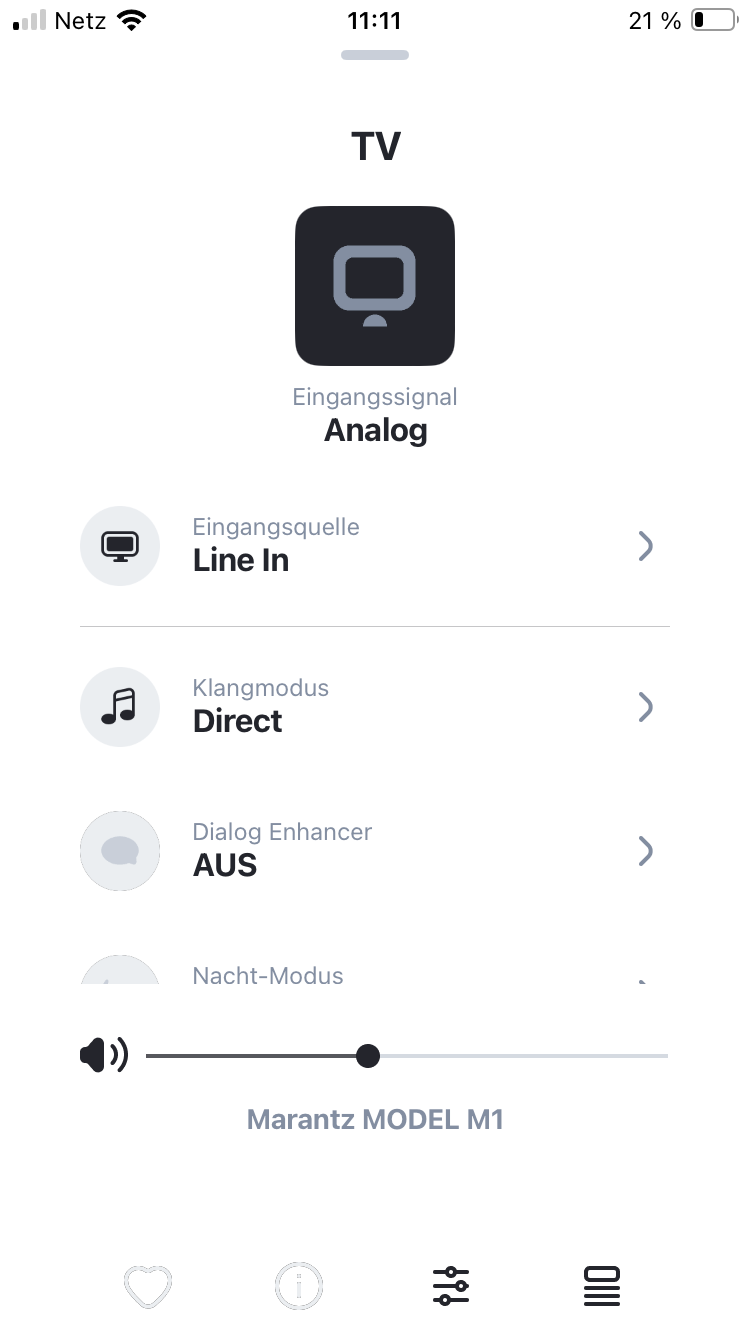Image resolution: width=750 pixels, height=1334 pixels.
Task: Open the queue list tab icon
Action: 602,1285
